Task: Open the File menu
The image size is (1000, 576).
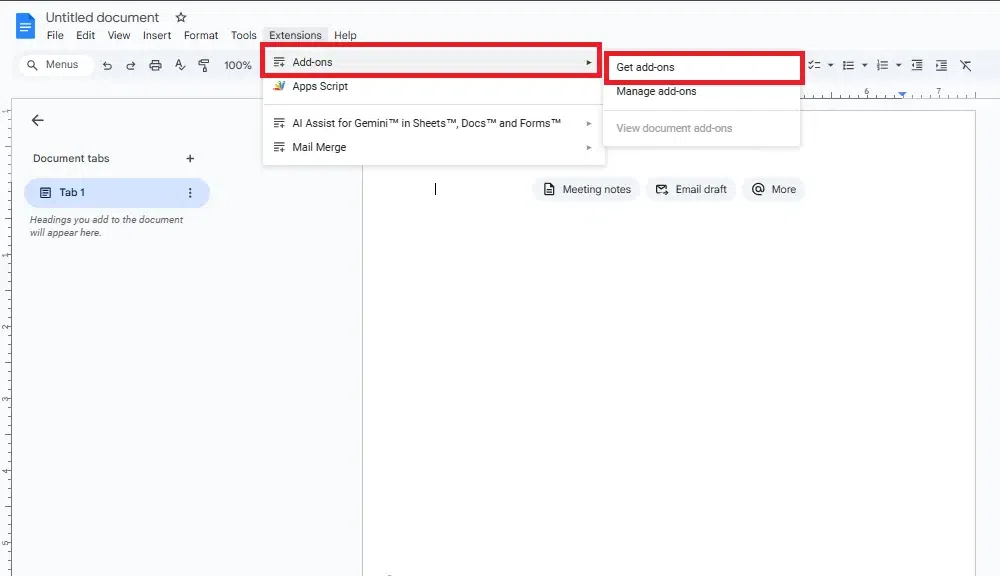Action: pyautogui.click(x=55, y=35)
